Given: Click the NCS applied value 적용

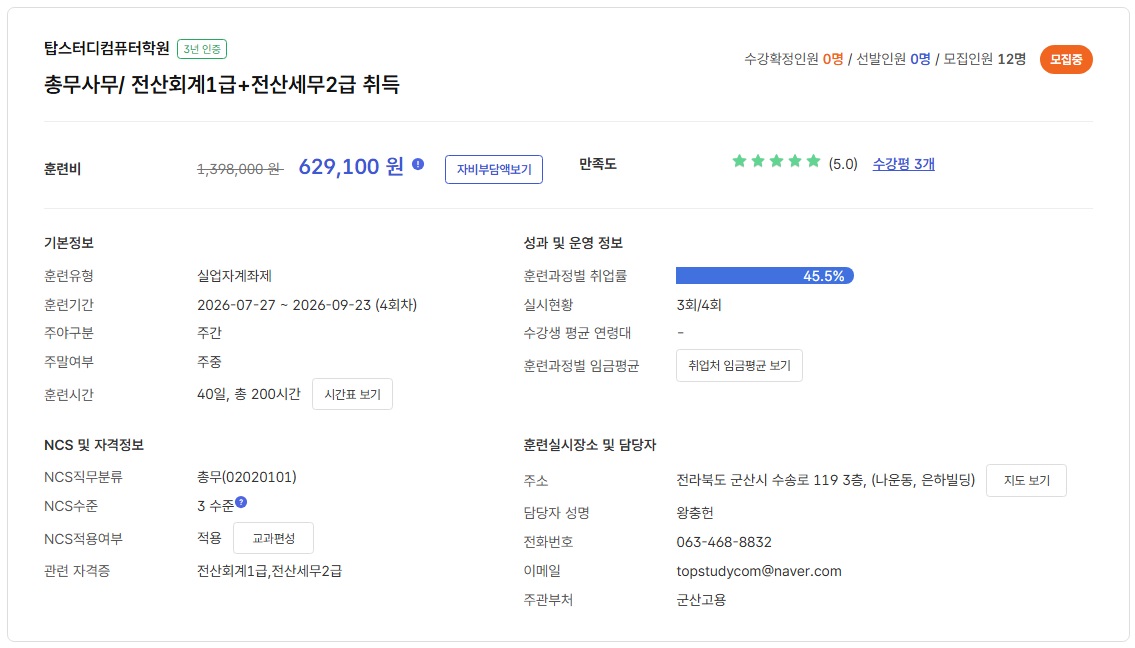Looking at the screenshot, I should point(209,538).
